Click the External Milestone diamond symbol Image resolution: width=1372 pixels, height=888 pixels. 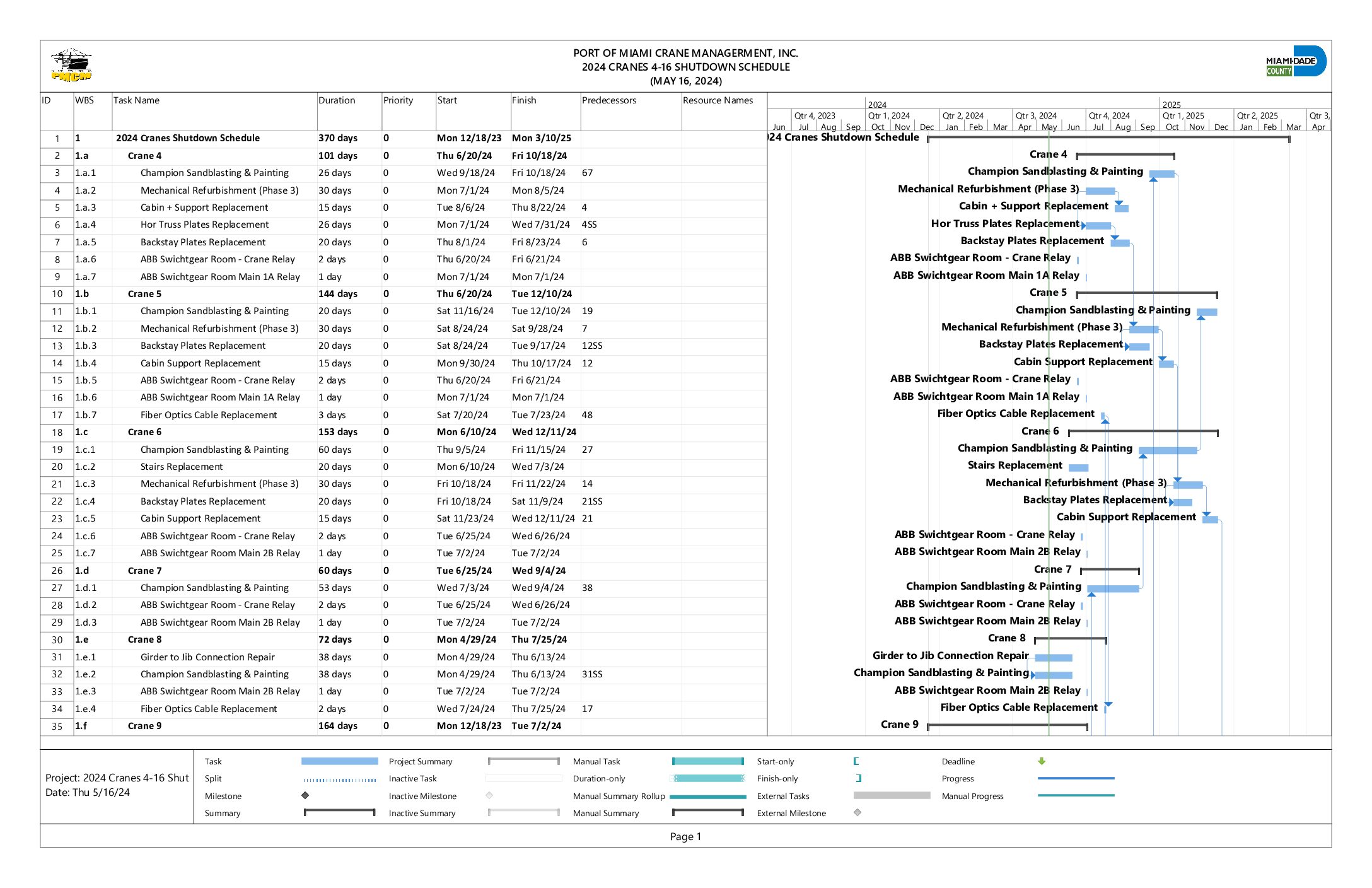pyautogui.click(x=857, y=813)
